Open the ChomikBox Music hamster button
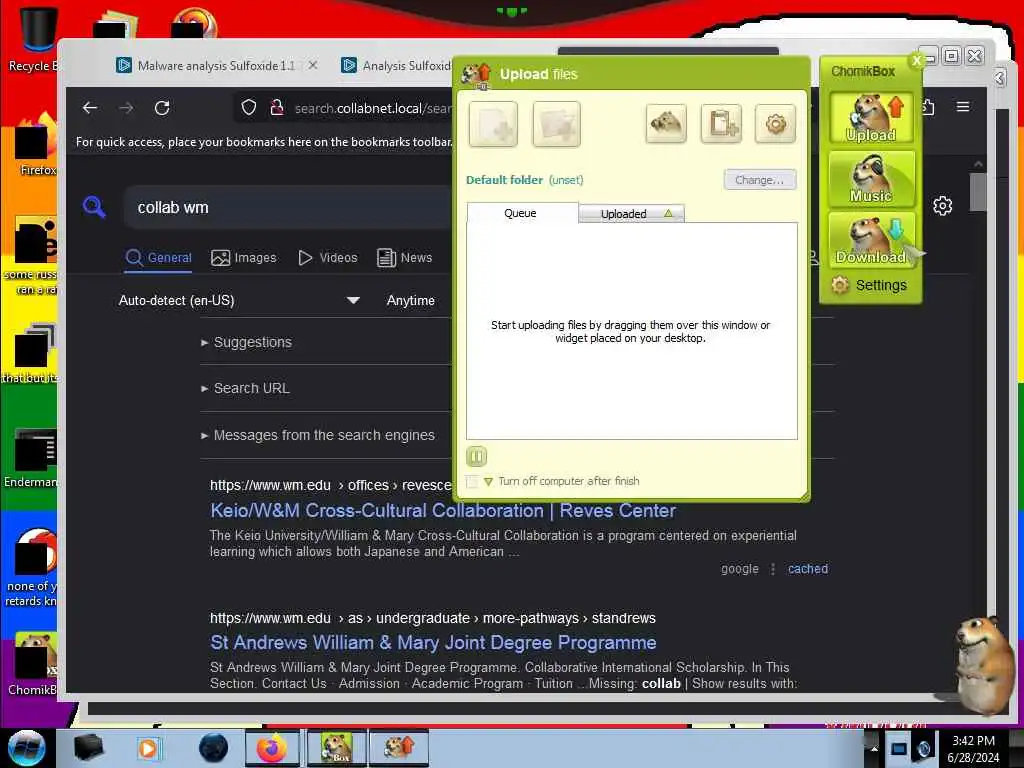 pos(871,178)
